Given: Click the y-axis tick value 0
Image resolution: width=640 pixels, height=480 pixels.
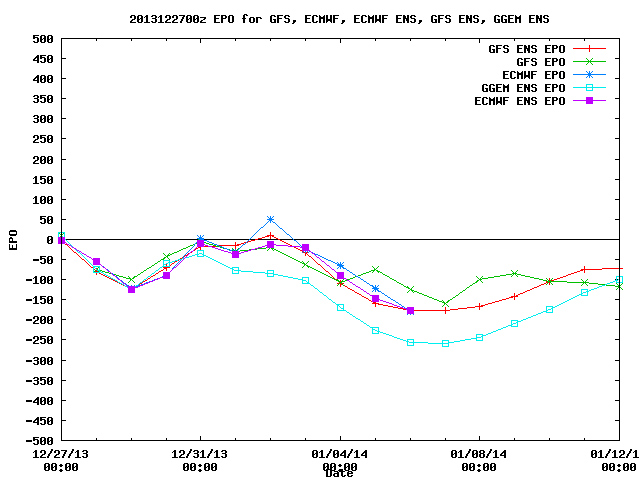Looking at the screenshot, I should [x=50, y=240].
